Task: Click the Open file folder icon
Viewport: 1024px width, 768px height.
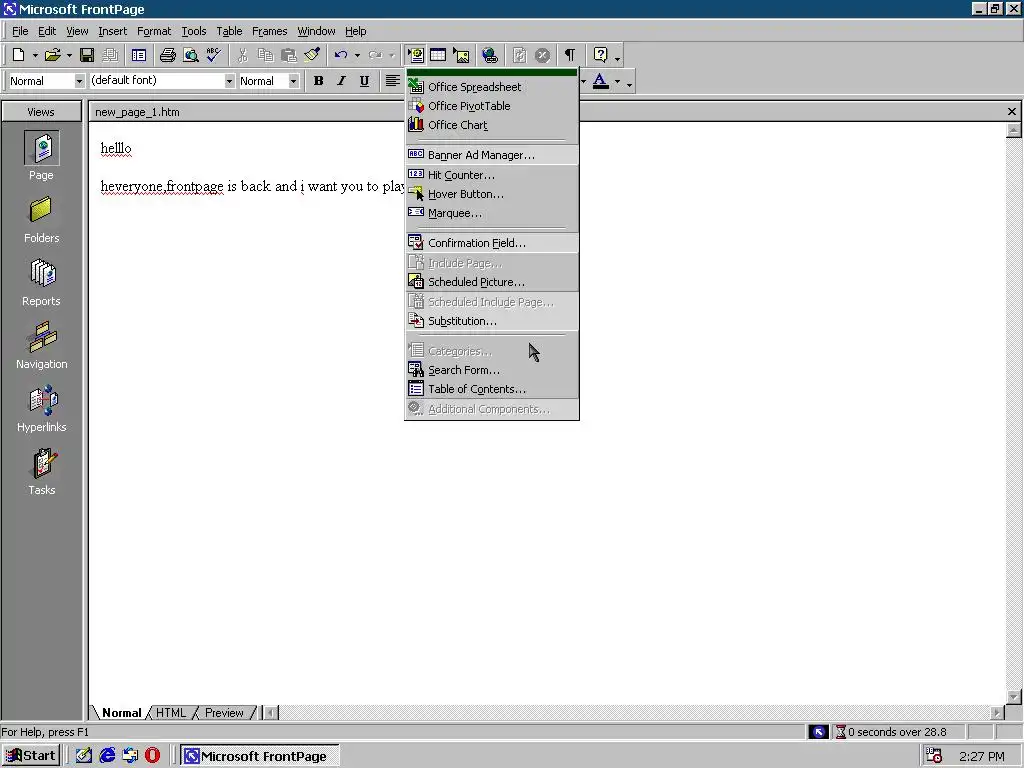Action: pyautogui.click(x=53, y=56)
